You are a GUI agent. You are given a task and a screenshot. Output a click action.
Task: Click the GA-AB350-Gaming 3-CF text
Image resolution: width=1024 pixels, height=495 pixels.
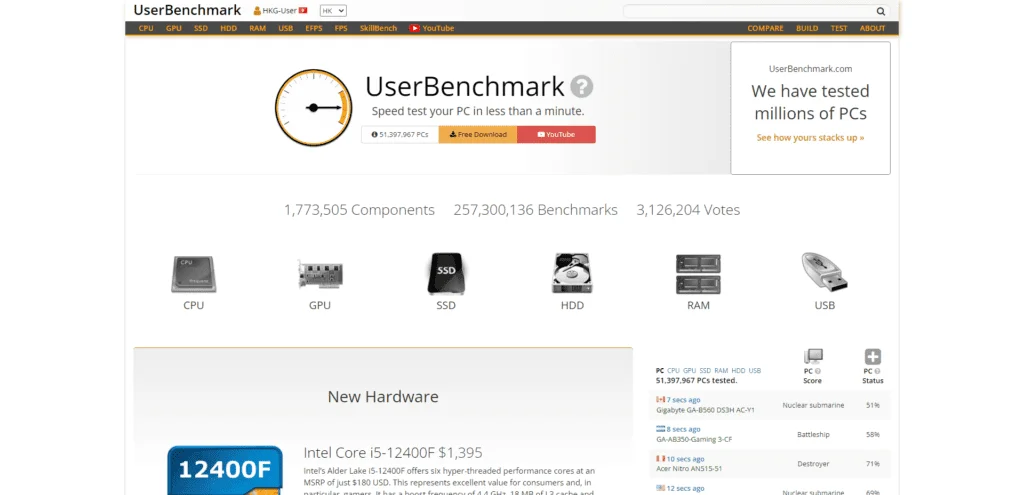pyautogui.click(x=694, y=439)
